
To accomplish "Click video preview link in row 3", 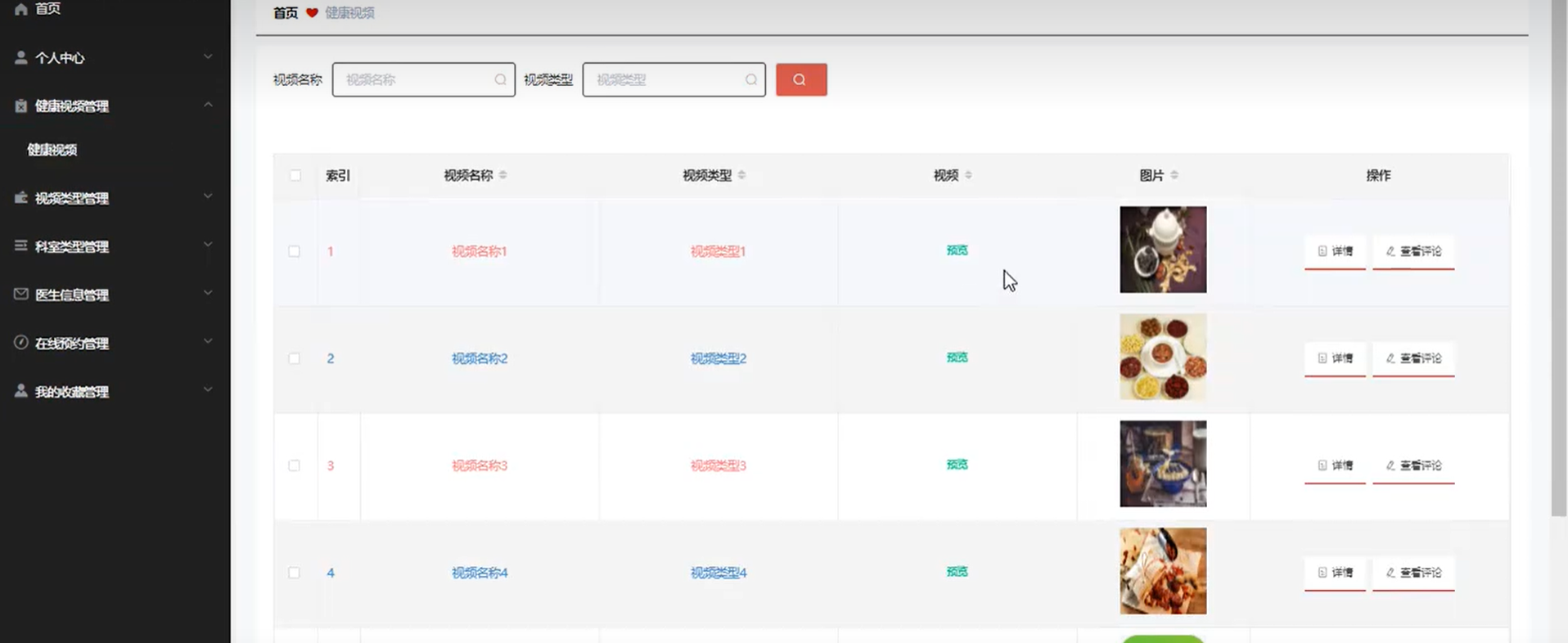I will click(x=957, y=465).
